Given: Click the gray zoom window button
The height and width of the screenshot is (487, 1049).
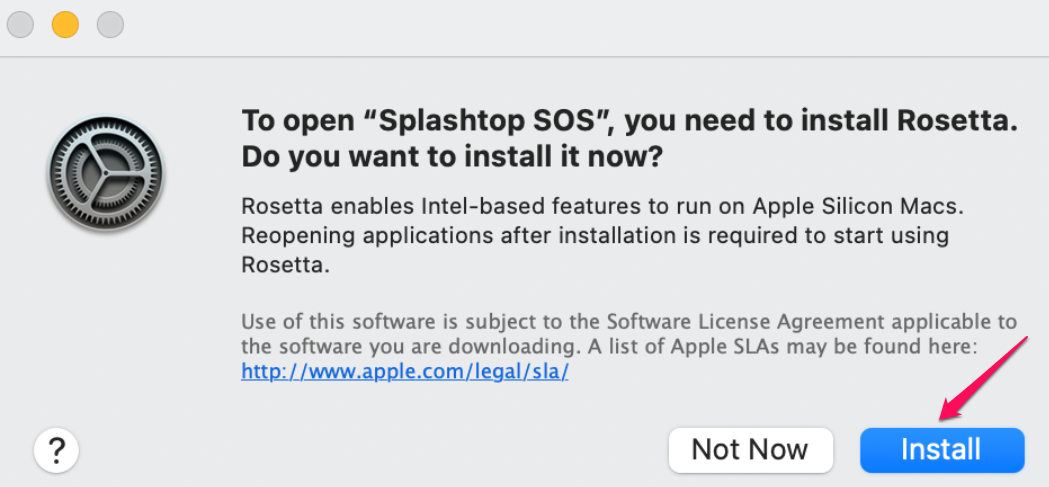Looking at the screenshot, I should click(110, 25).
